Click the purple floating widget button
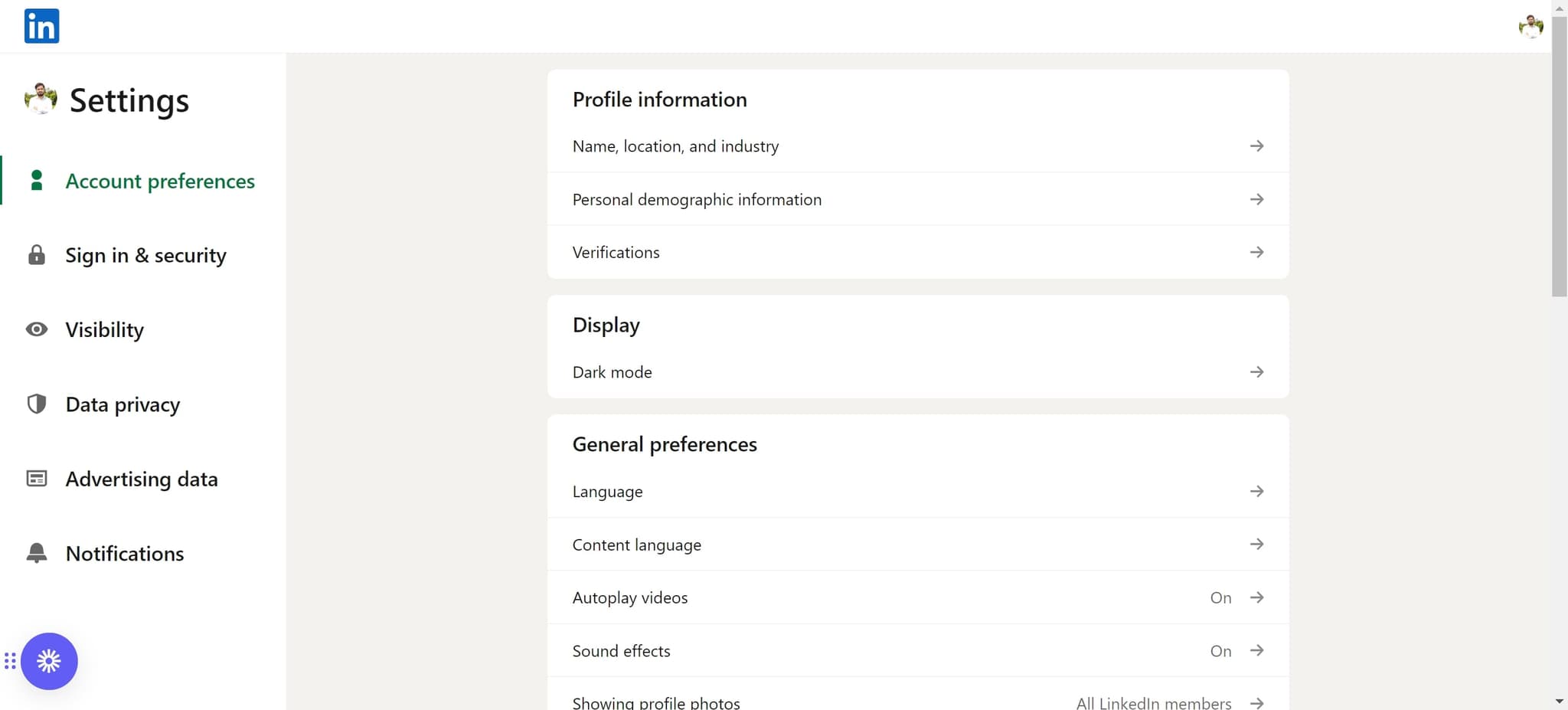The height and width of the screenshot is (710, 1568). click(49, 661)
